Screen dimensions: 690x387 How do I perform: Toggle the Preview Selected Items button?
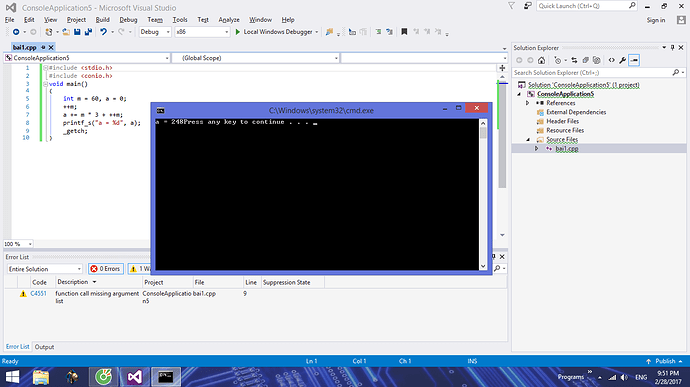click(x=634, y=60)
